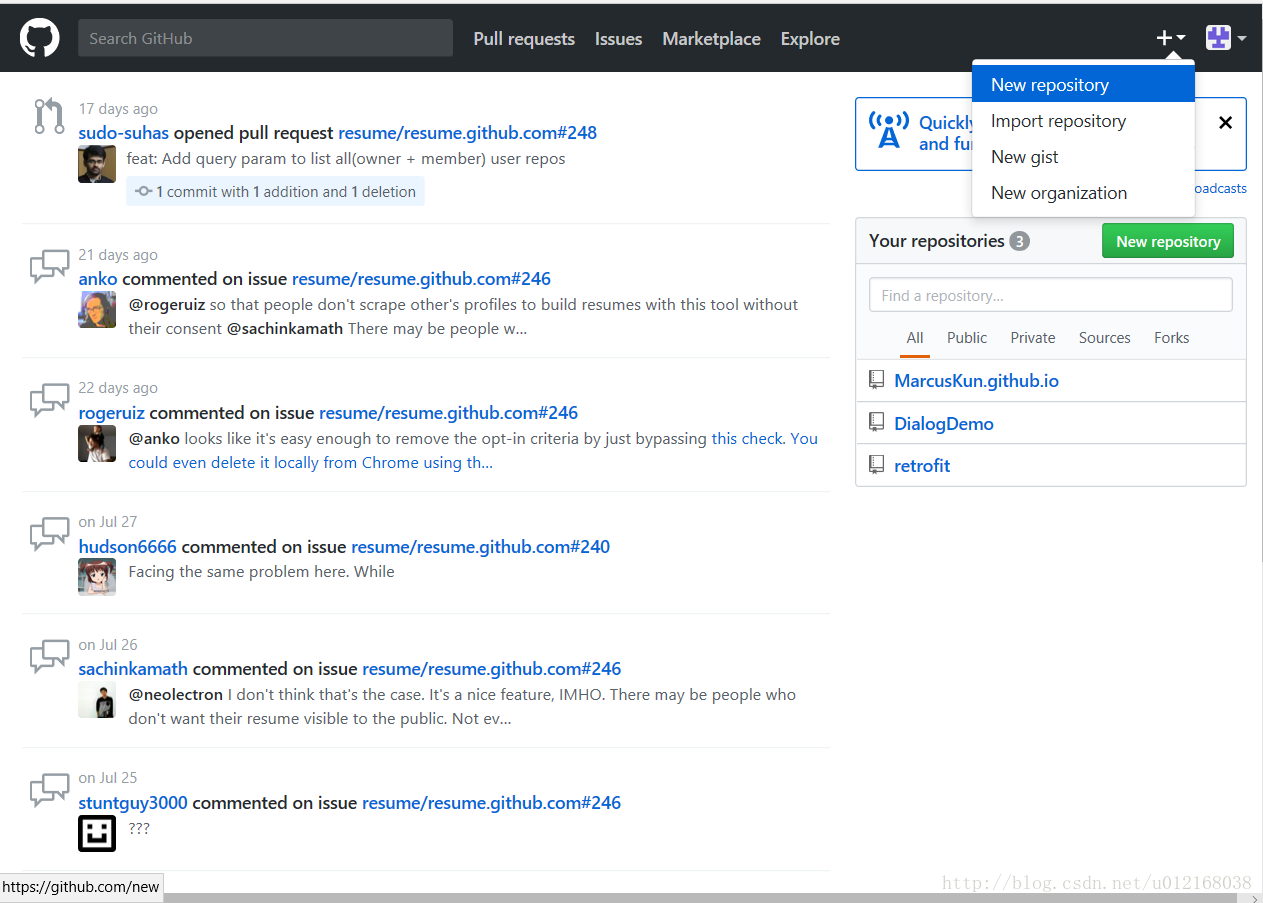Dismiss the broadcast notice with X
The height and width of the screenshot is (903, 1263).
pyautogui.click(x=1225, y=123)
